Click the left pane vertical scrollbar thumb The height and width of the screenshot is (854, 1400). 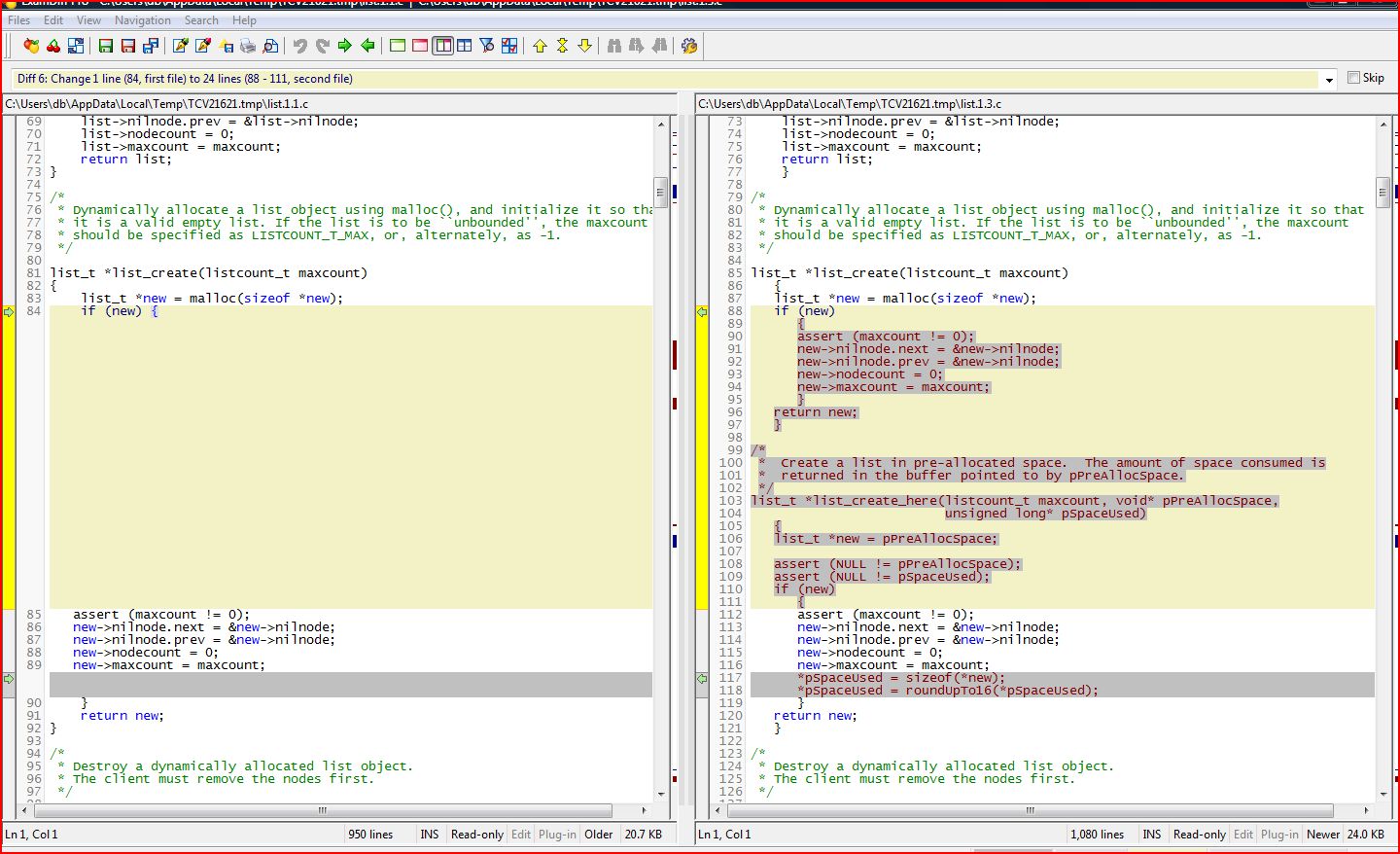click(660, 192)
